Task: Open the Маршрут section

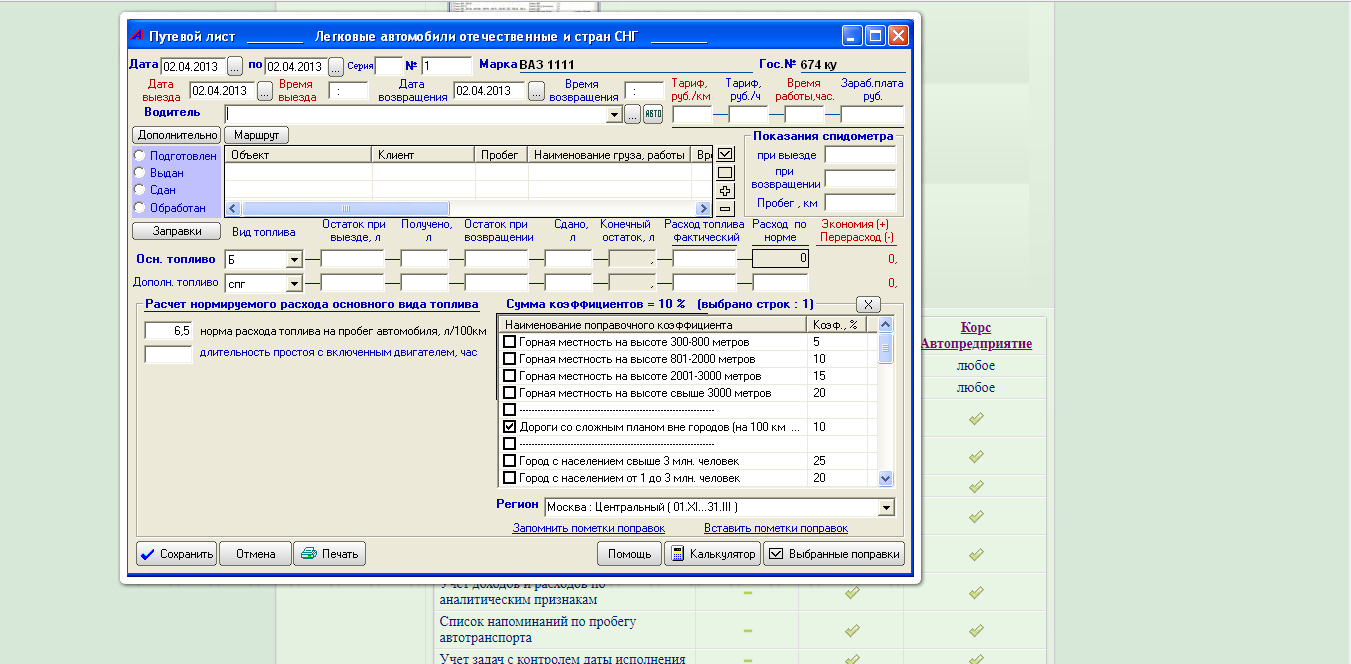Action: click(256, 135)
